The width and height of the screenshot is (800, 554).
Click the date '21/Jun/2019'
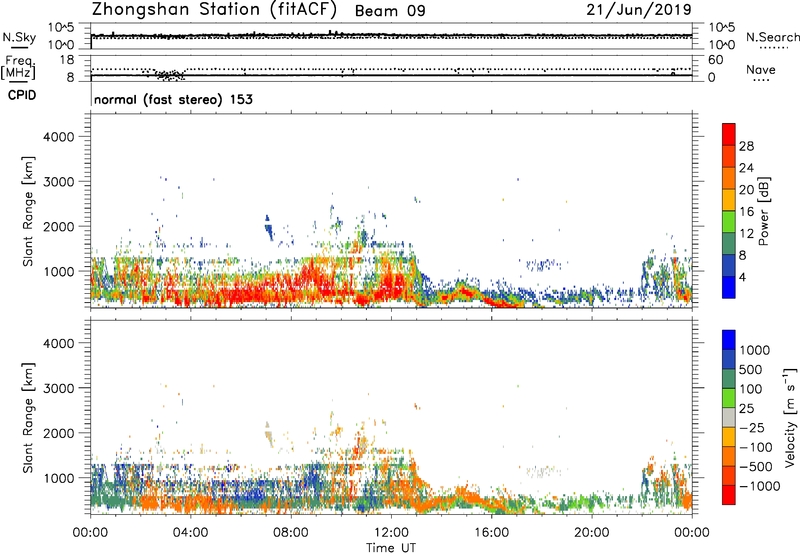(x=639, y=10)
